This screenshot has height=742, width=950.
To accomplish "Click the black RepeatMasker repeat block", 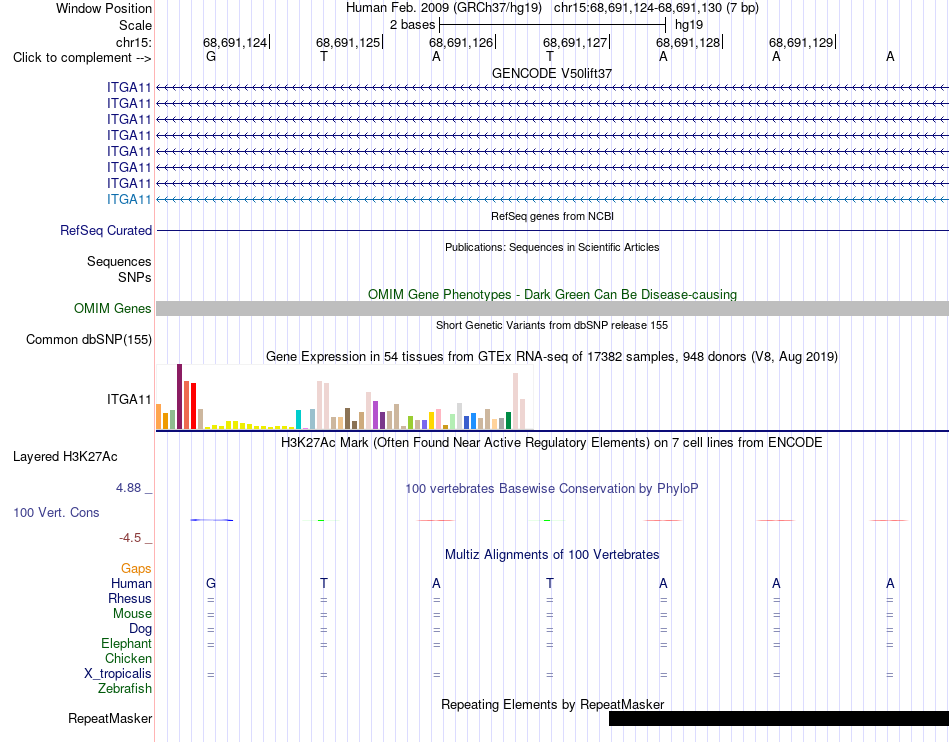I will pyautogui.click(x=779, y=718).
